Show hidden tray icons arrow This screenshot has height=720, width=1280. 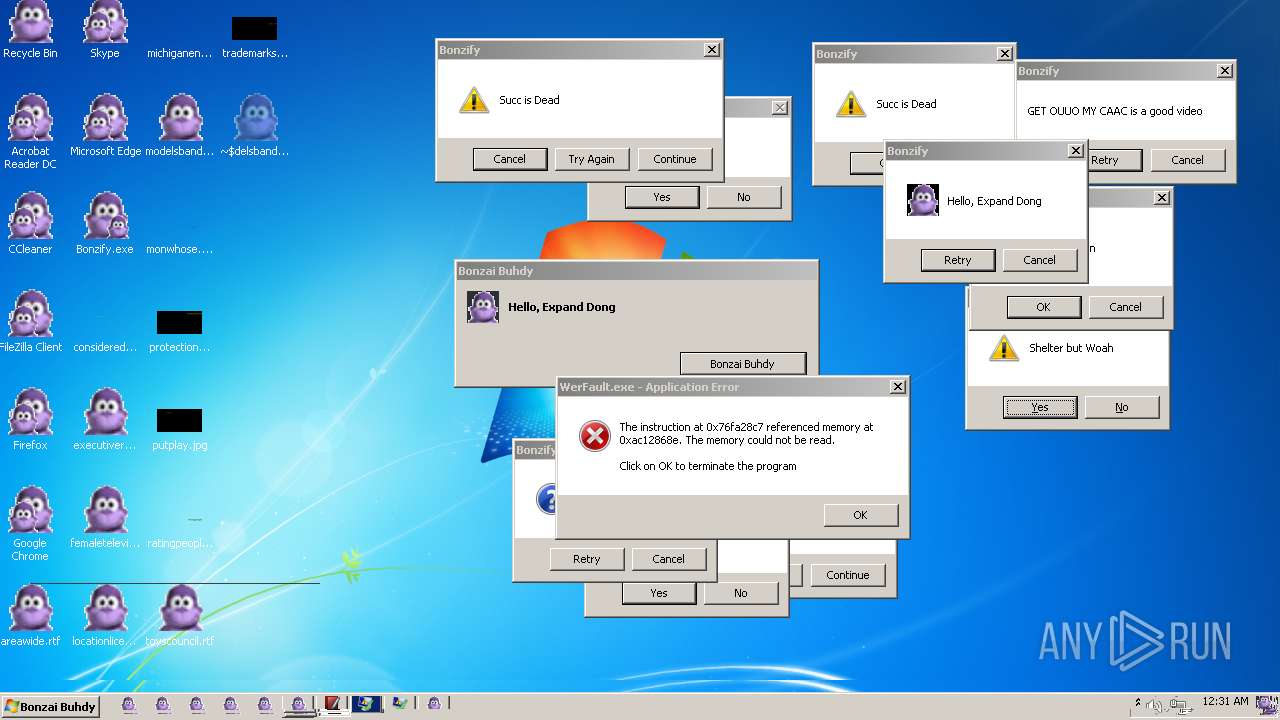1138,704
